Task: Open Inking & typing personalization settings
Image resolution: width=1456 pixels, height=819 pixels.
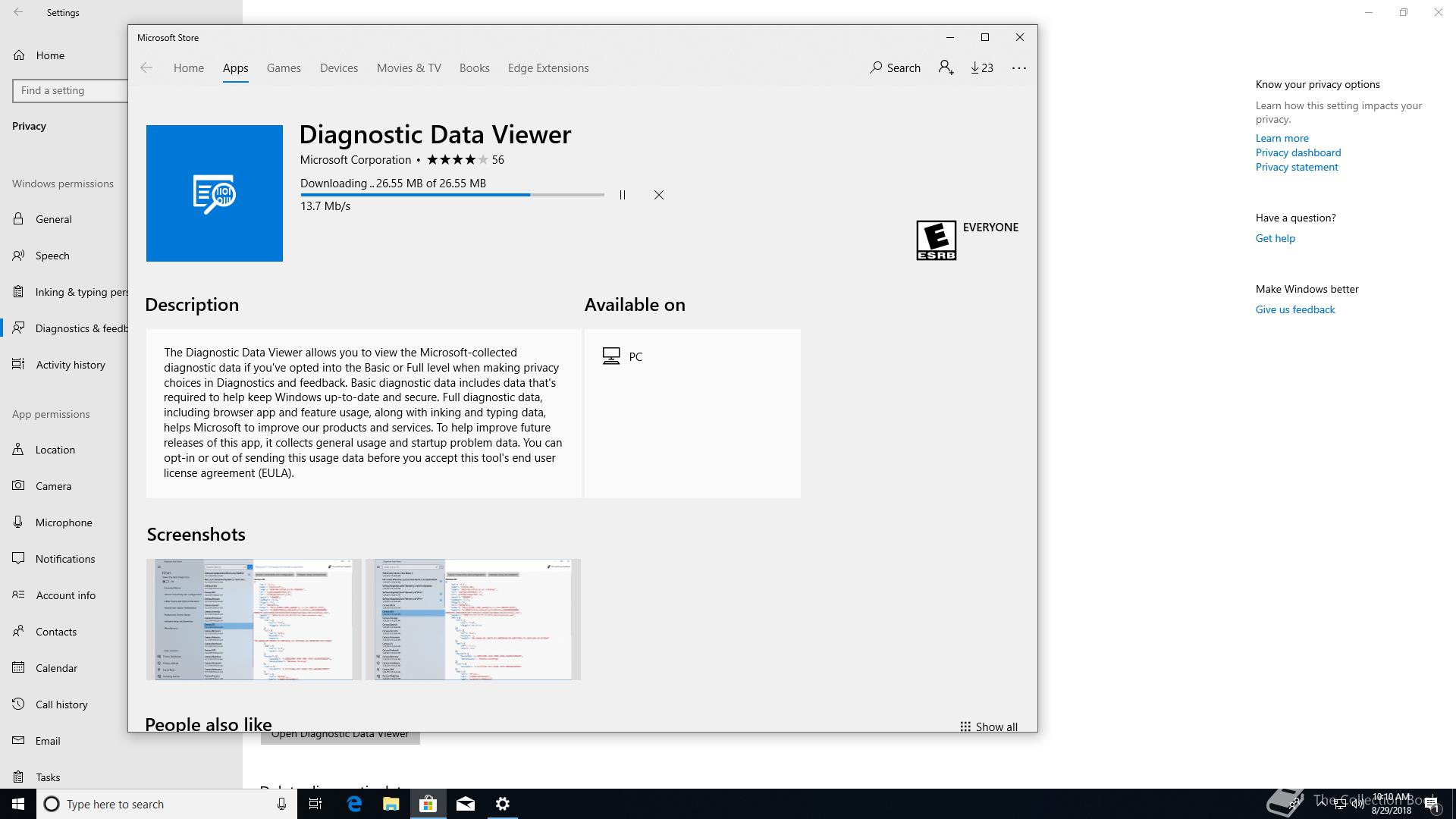Action: (64, 292)
